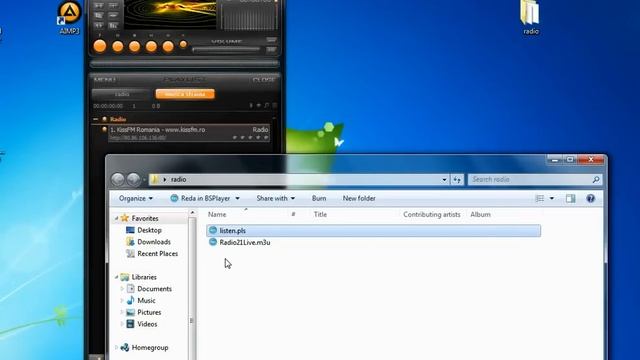Sort by Contributing artists column

coord(431,214)
